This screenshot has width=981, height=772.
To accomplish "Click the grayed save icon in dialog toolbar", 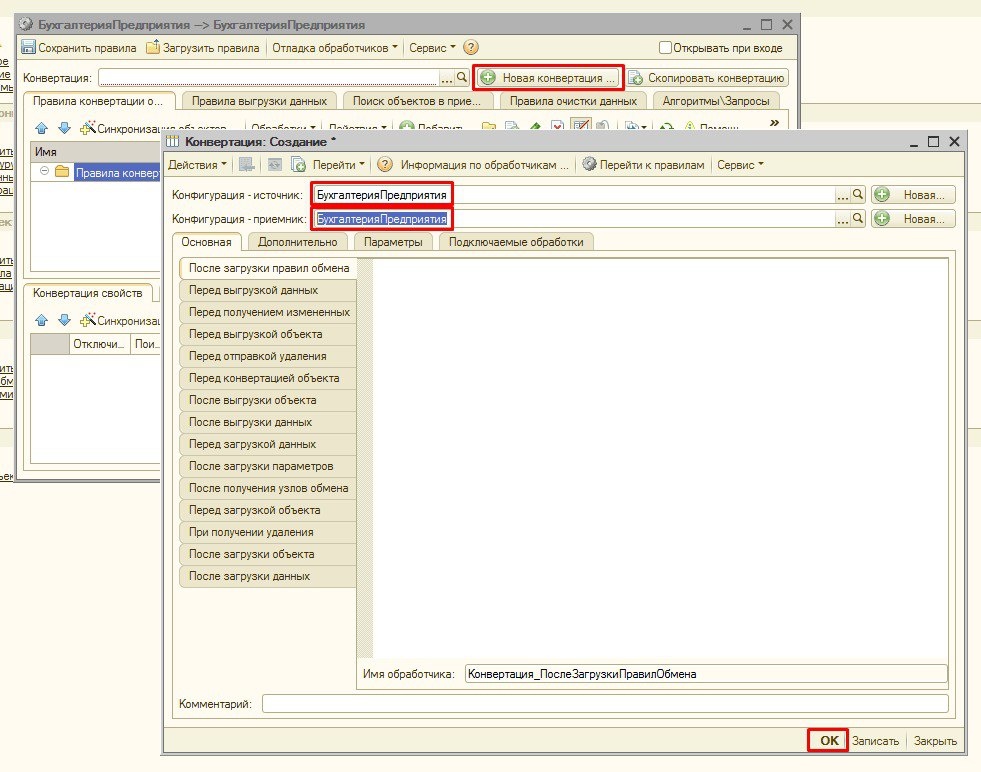I will coord(247,165).
